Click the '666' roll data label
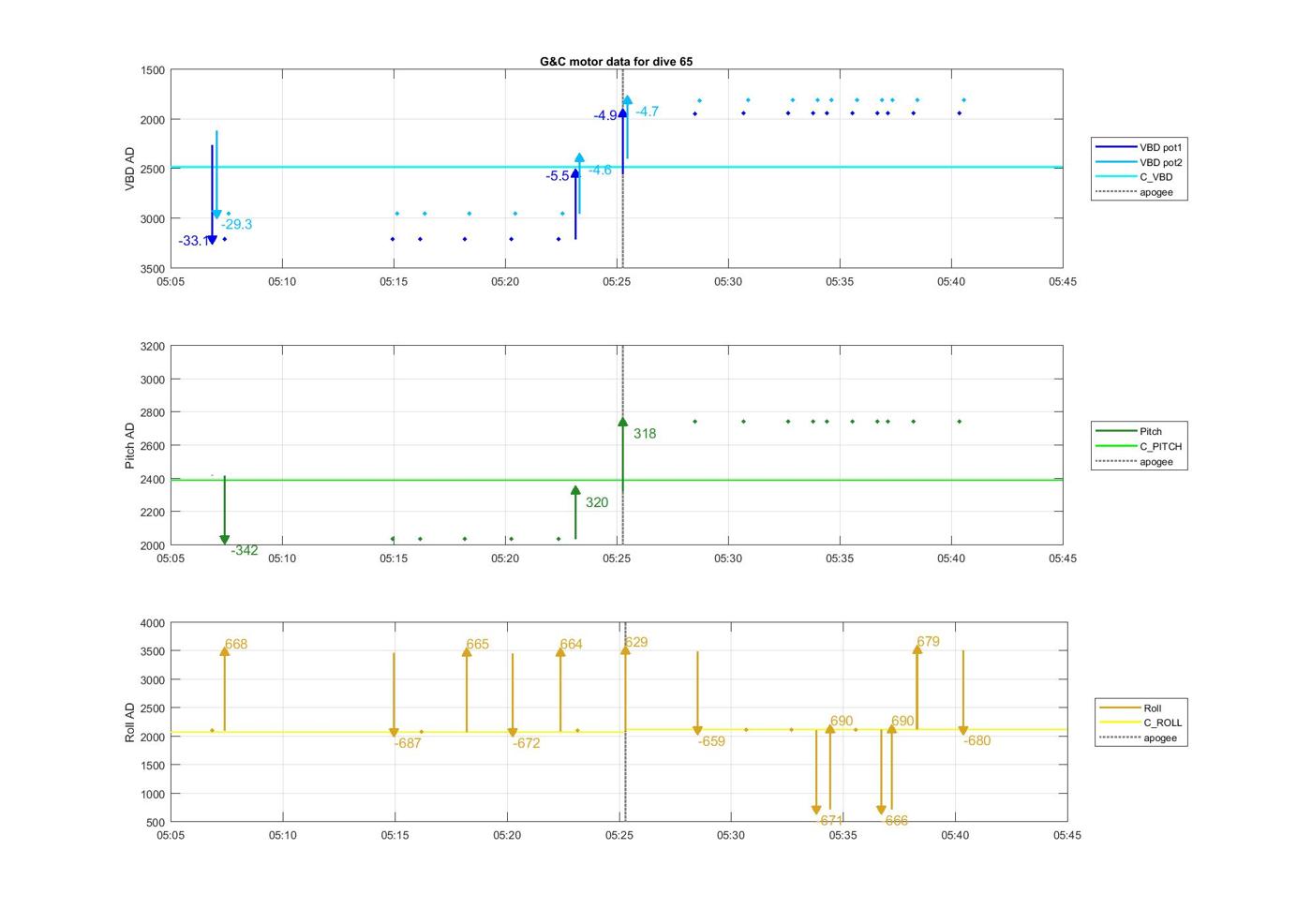 (x=896, y=820)
